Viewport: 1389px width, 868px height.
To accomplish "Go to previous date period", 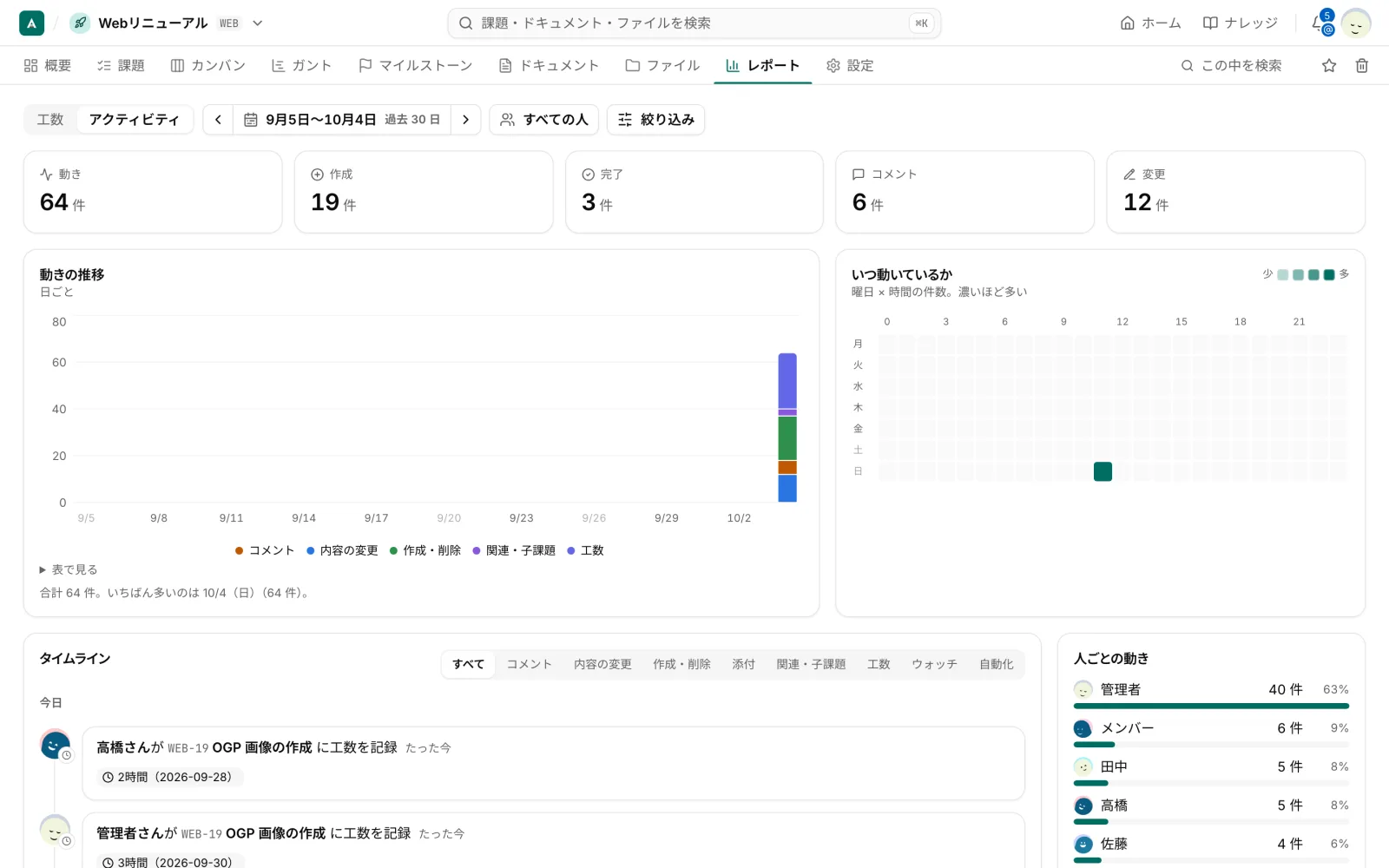I will click(x=218, y=120).
